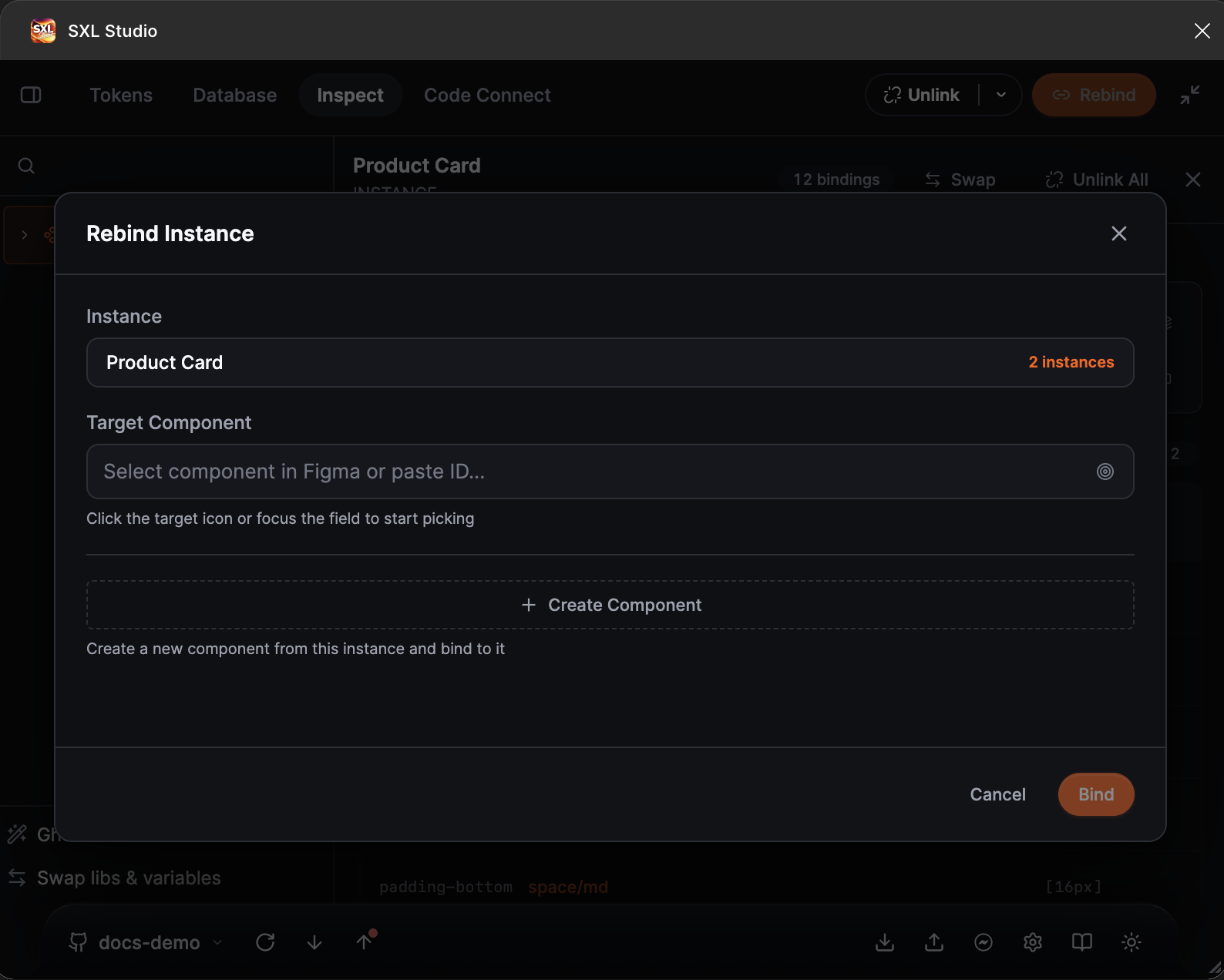Open the Code Connect tab
The image size is (1224, 980).
tap(487, 95)
